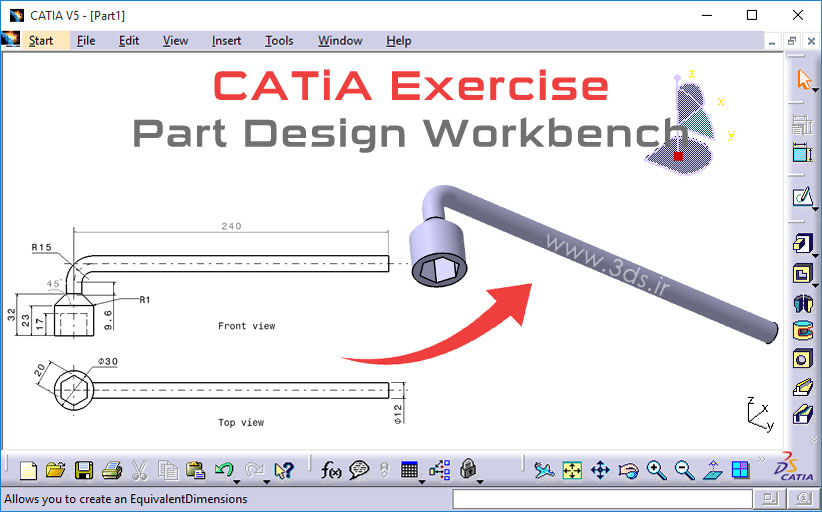The image size is (822, 512).
Task: Click the status bar dialog box icon
Action: pos(769,498)
